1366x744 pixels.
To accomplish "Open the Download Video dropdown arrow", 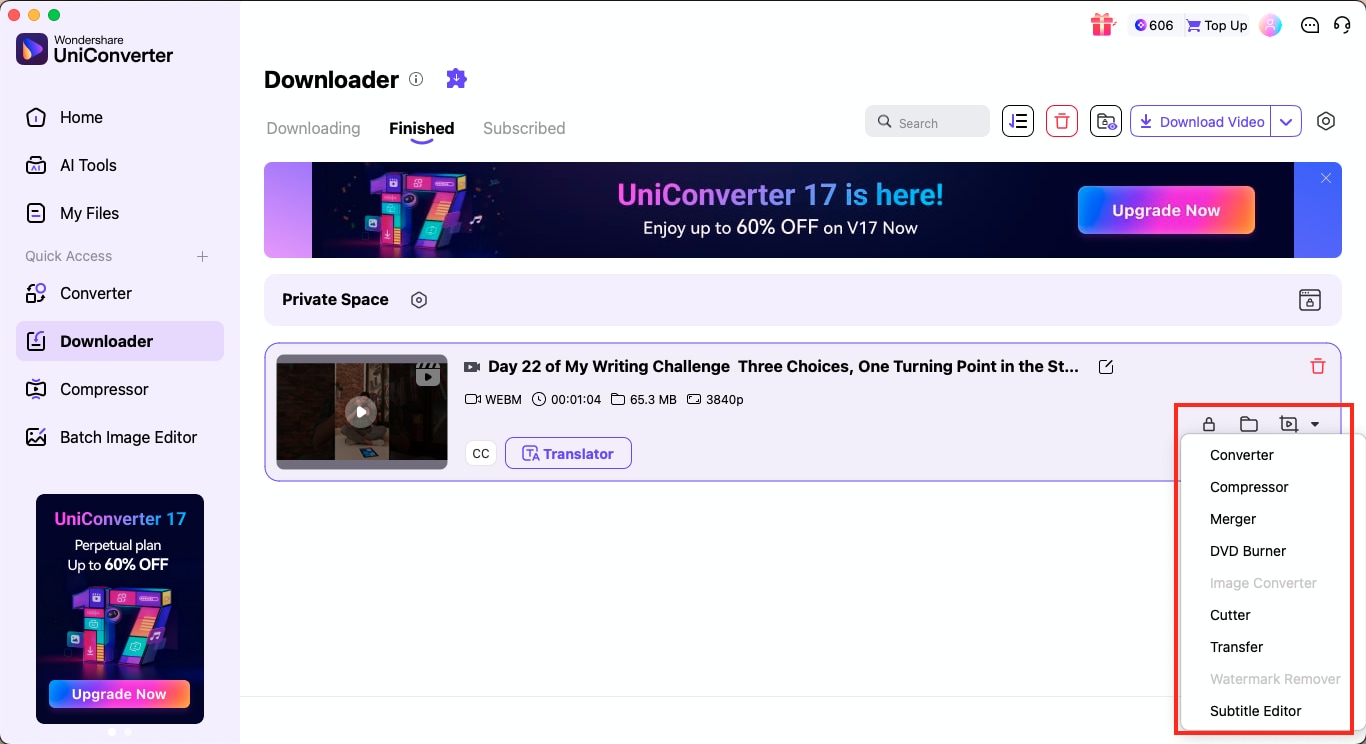I will [1287, 121].
